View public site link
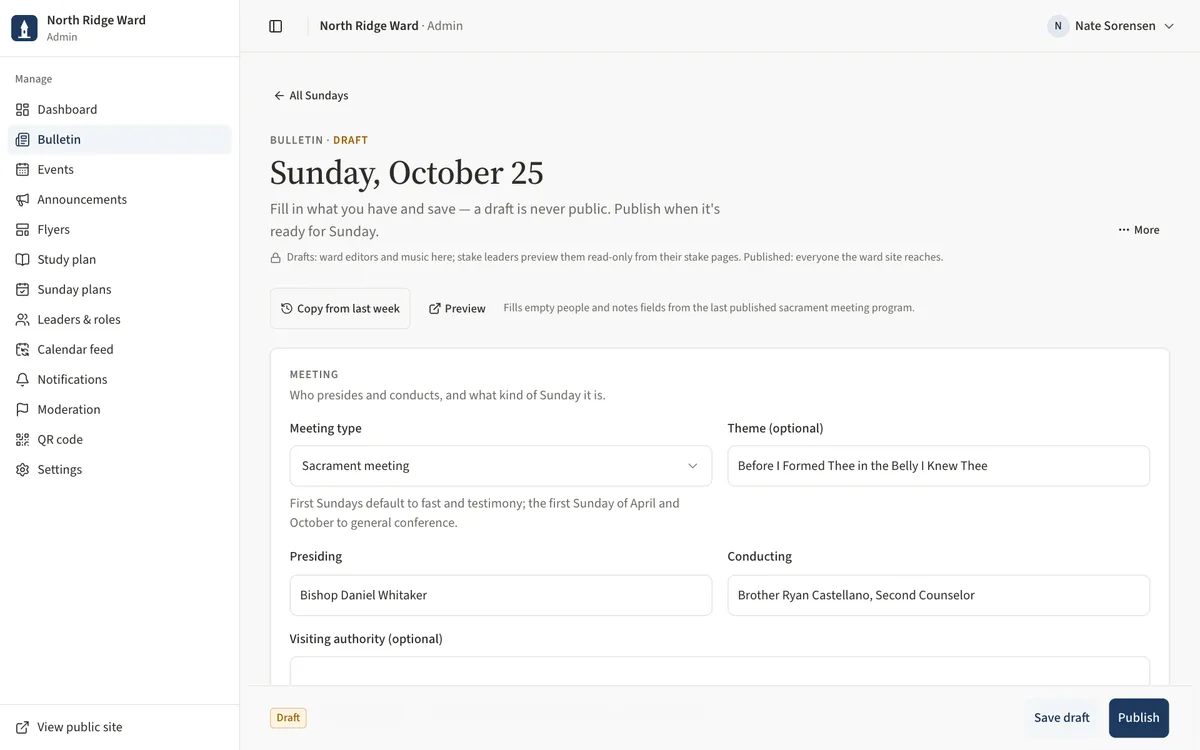This screenshot has width=1200, height=750. (120, 728)
